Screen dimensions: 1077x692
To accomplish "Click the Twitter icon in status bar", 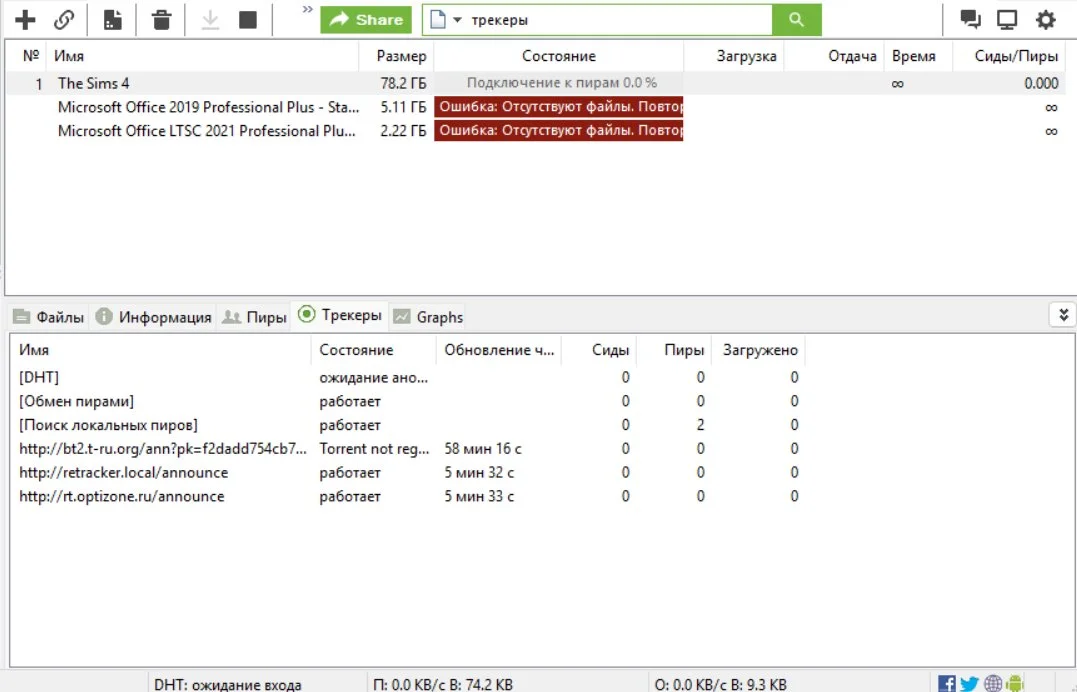I will click(969, 684).
